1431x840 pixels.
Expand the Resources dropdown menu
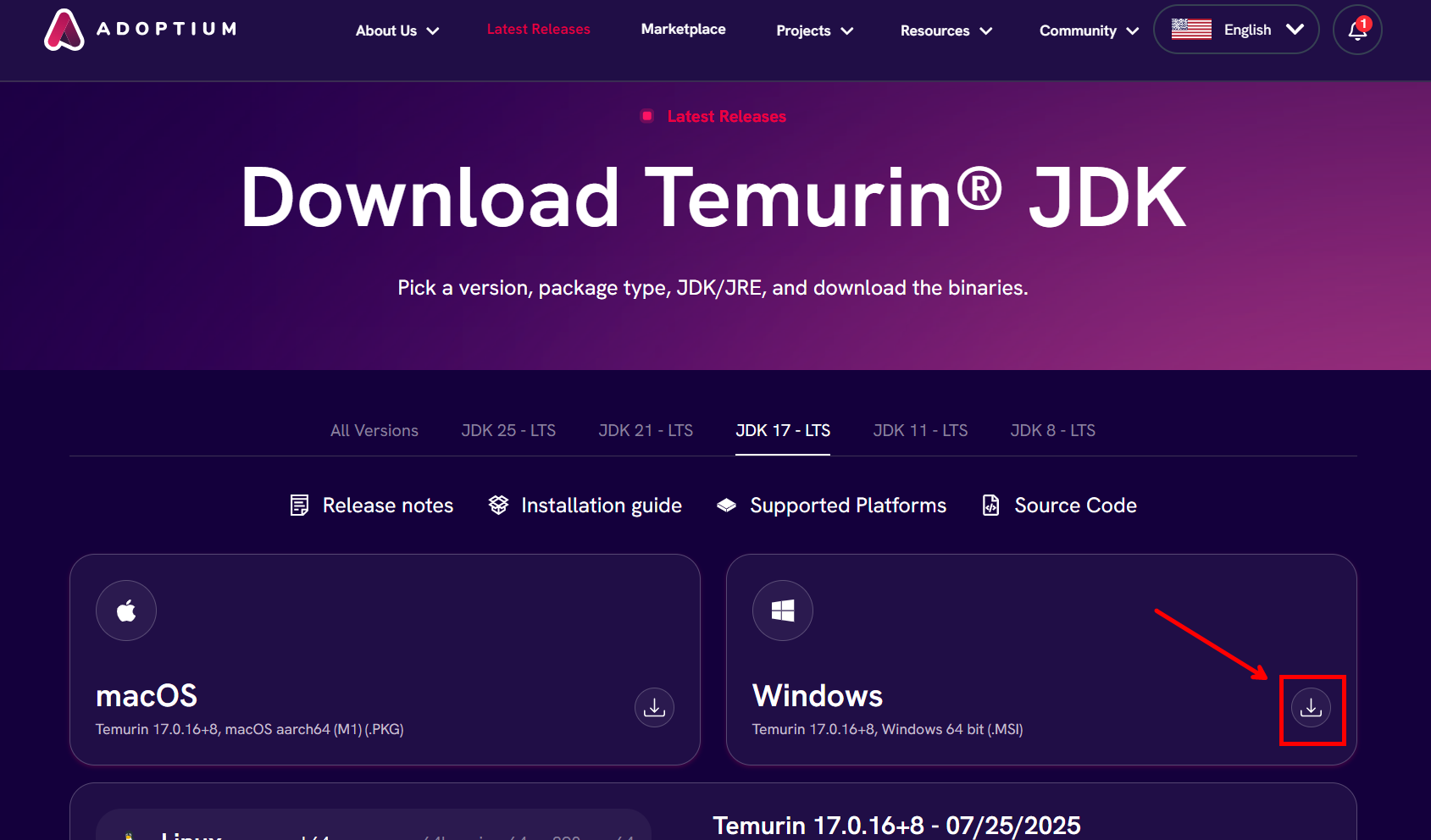tap(946, 30)
